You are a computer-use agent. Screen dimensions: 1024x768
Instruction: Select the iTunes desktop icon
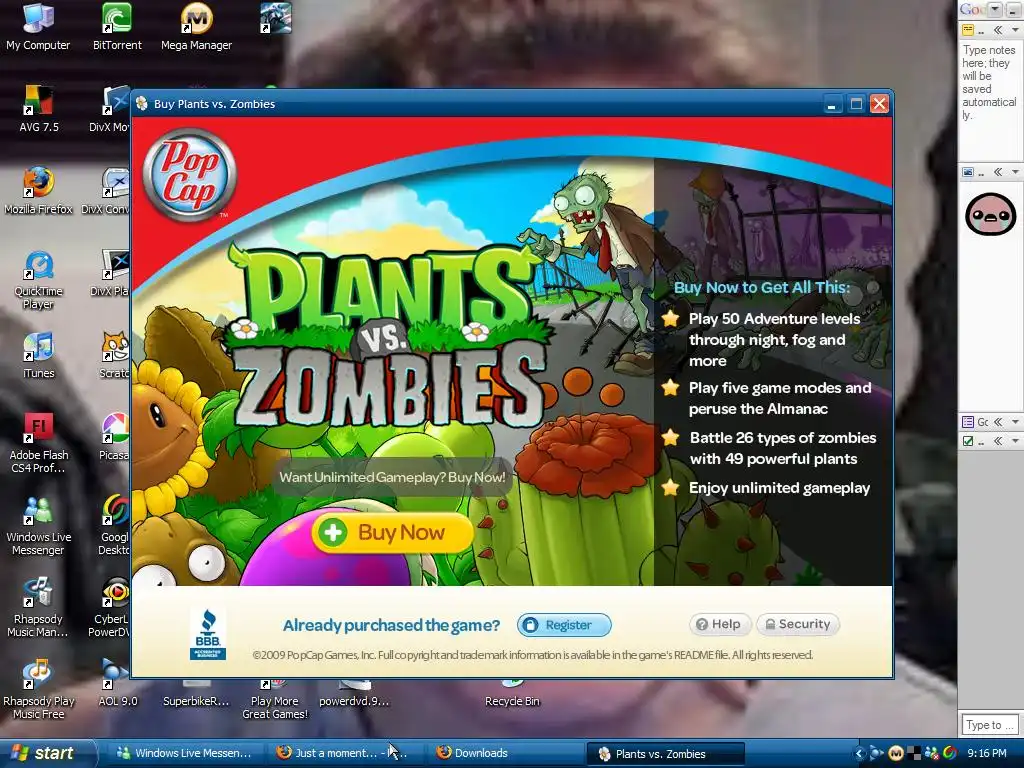39,355
